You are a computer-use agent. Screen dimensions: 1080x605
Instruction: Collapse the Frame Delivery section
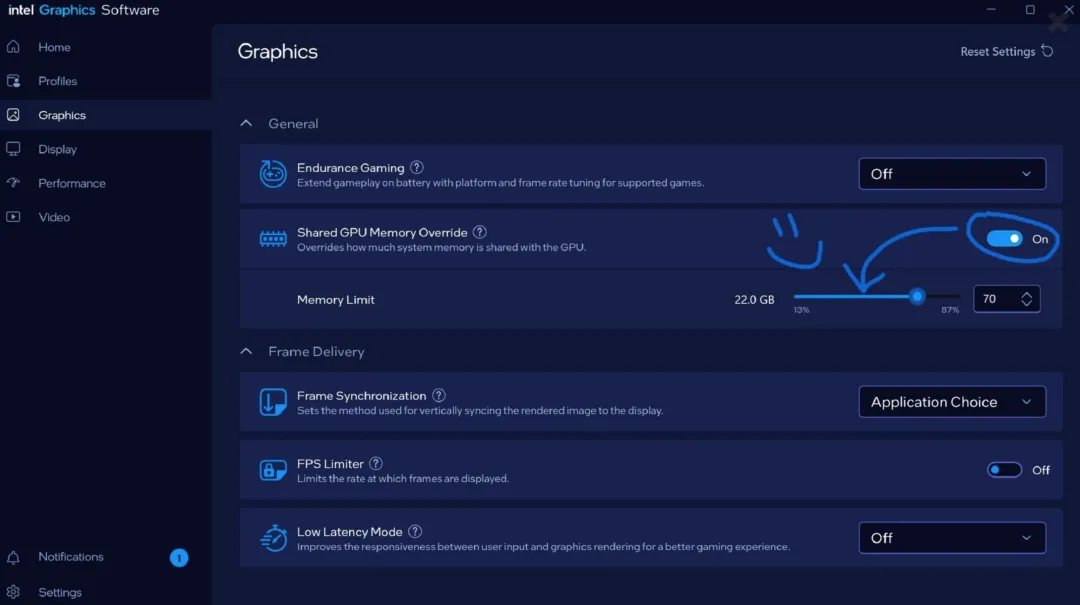coord(246,352)
